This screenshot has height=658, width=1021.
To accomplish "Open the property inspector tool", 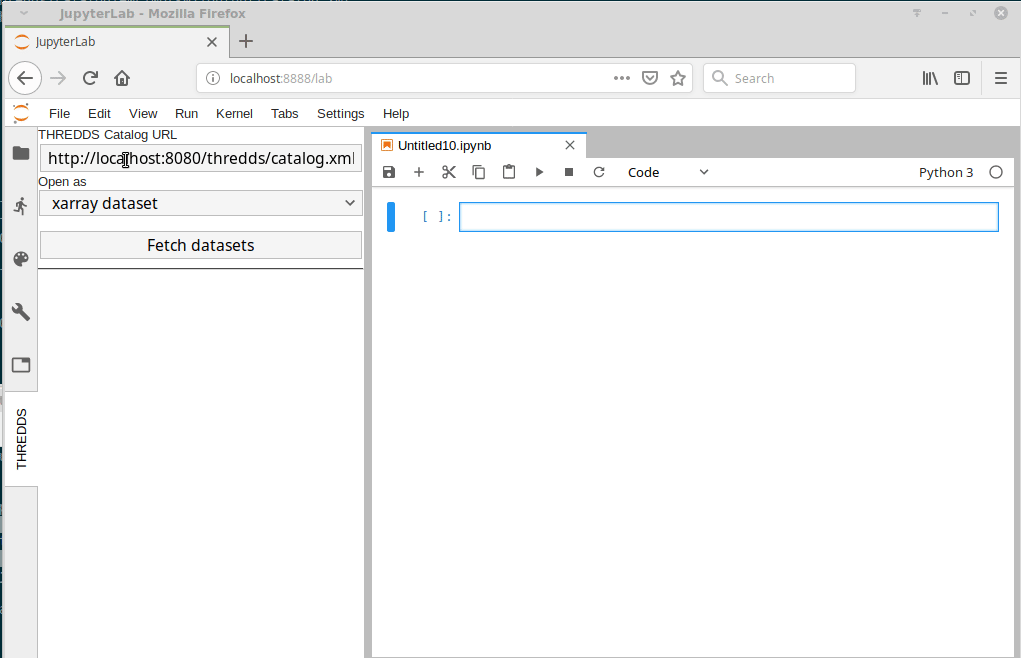I will [x=20, y=312].
